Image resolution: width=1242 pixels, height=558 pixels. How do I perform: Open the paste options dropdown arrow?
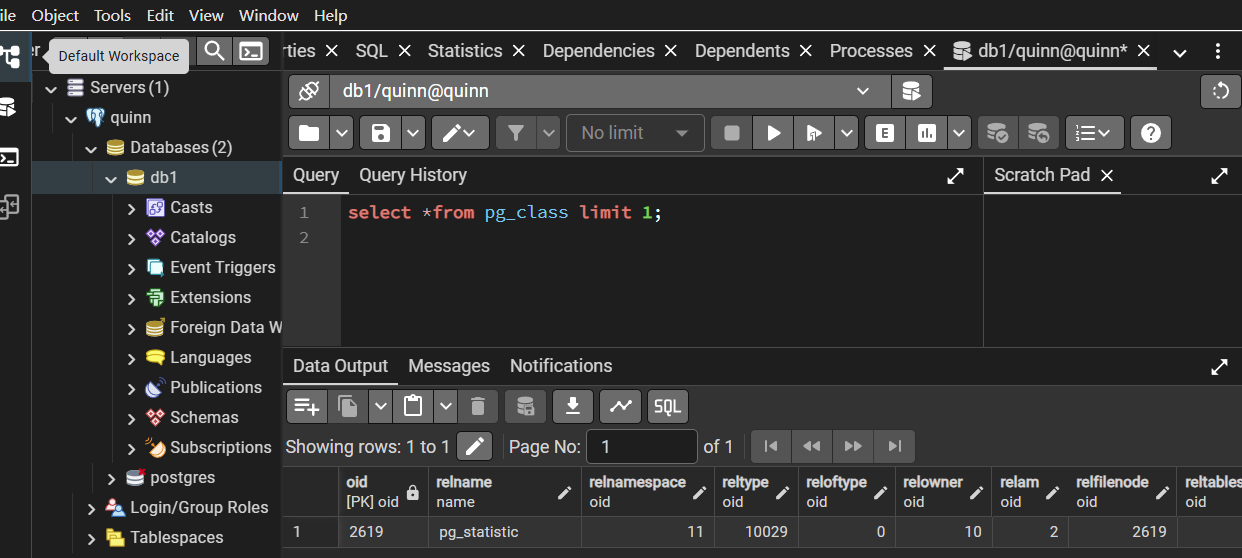(446, 406)
